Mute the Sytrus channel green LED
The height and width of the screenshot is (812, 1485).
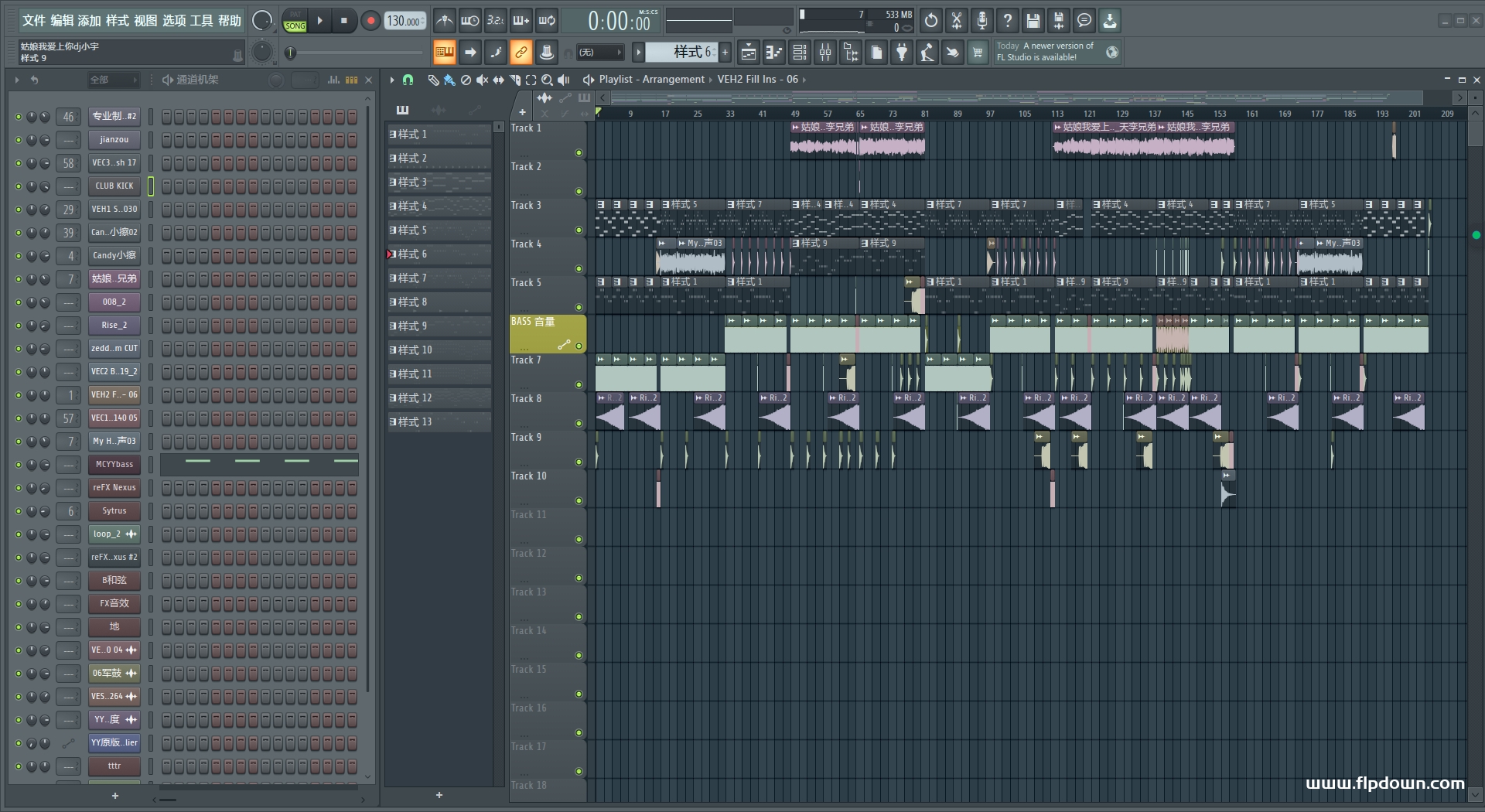pos(18,511)
